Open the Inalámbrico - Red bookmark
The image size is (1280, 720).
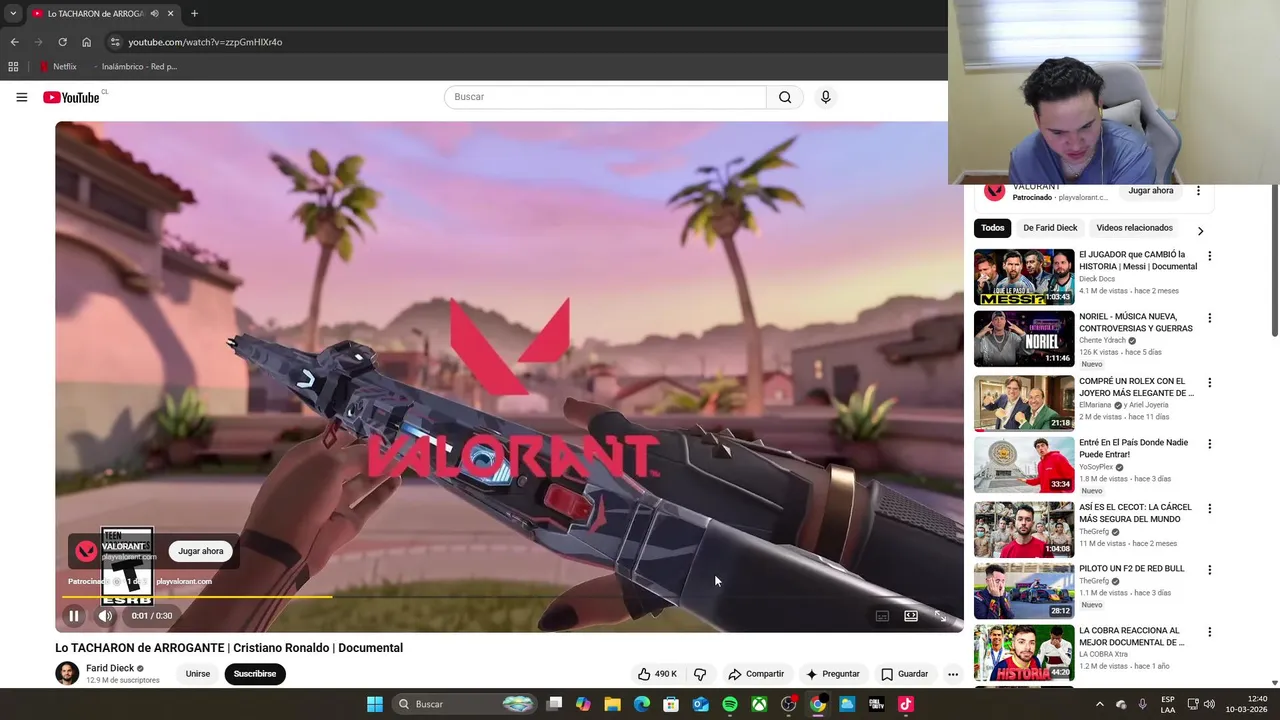pos(134,67)
